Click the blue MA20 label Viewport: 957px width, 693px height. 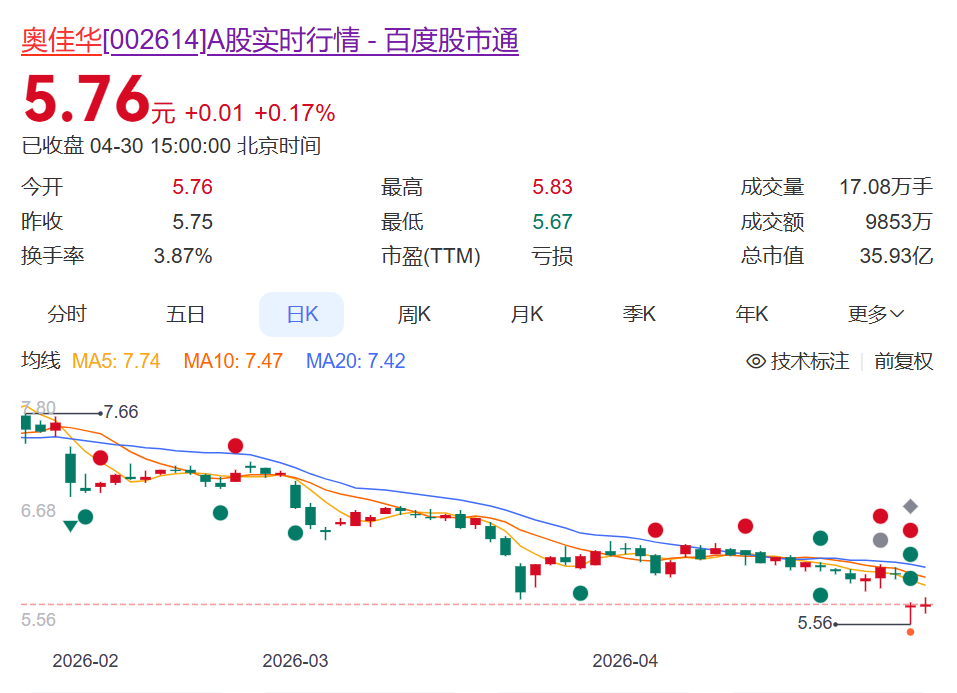point(355,361)
